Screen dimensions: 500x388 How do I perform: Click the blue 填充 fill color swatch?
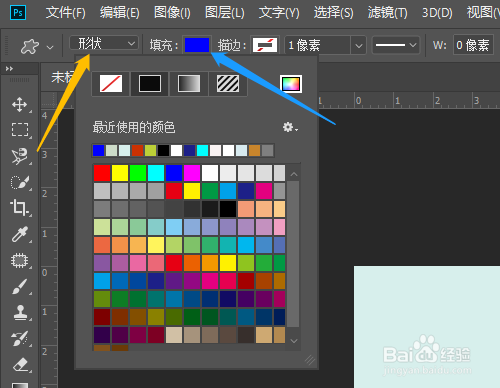197,45
